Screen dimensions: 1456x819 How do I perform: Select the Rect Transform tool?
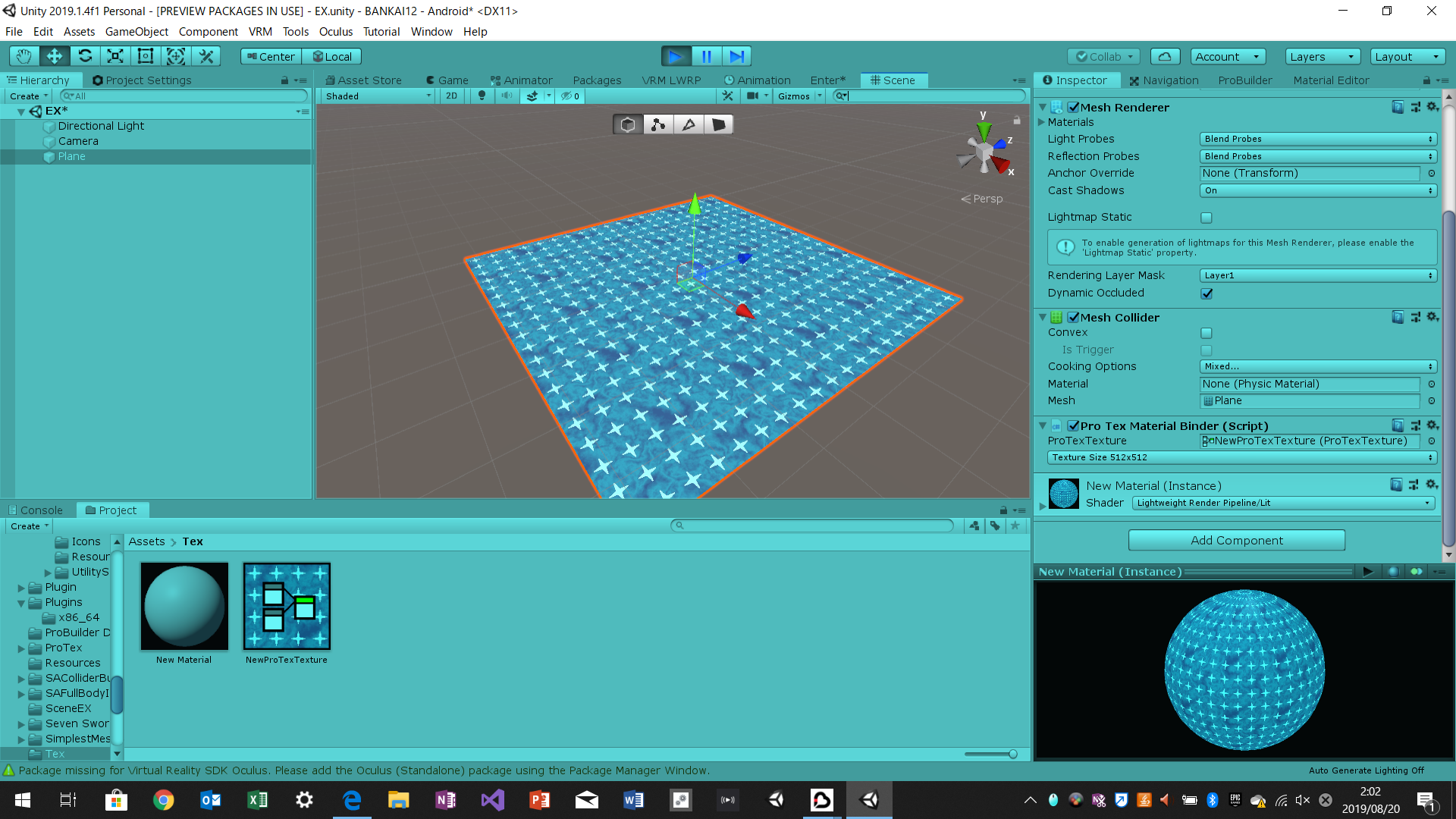[145, 56]
